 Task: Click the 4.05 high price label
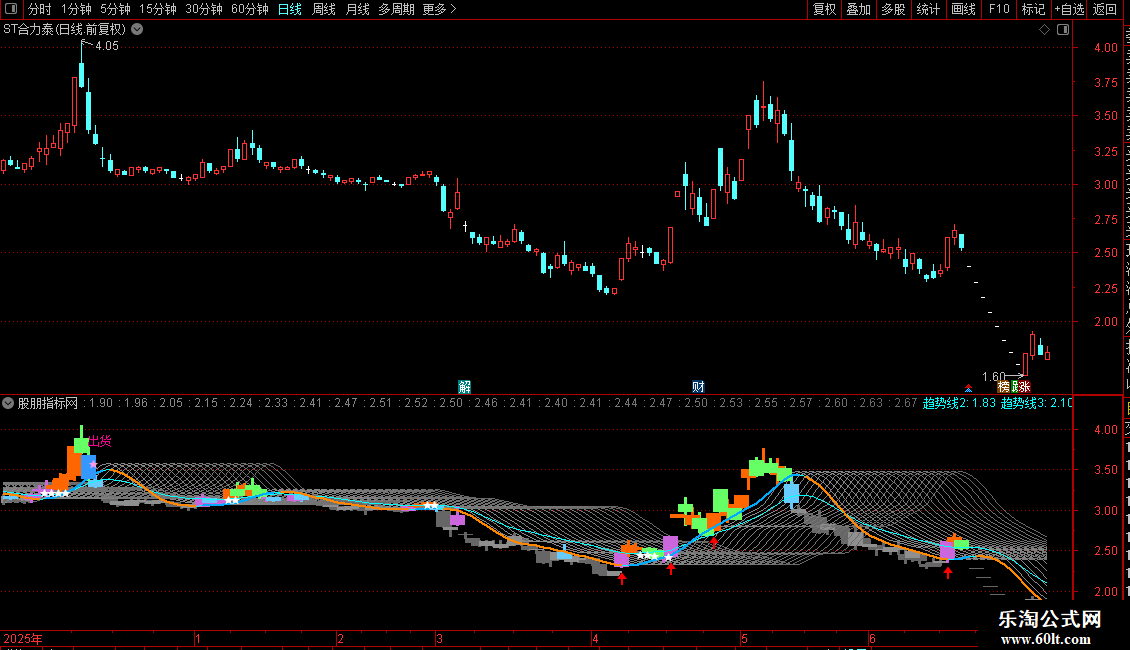pyautogui.click(x=107, y=46)
